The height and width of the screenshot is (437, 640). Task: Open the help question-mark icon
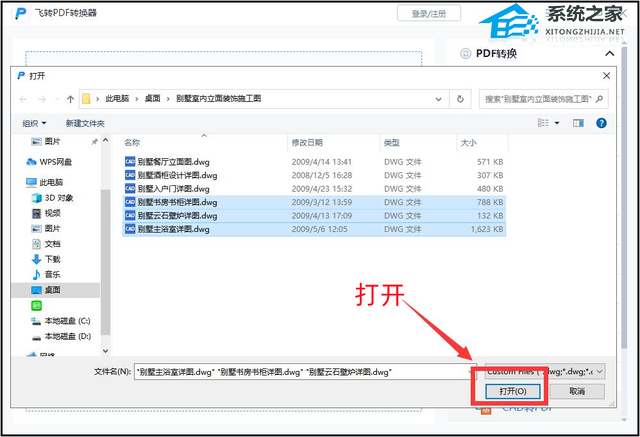point(601,123)
